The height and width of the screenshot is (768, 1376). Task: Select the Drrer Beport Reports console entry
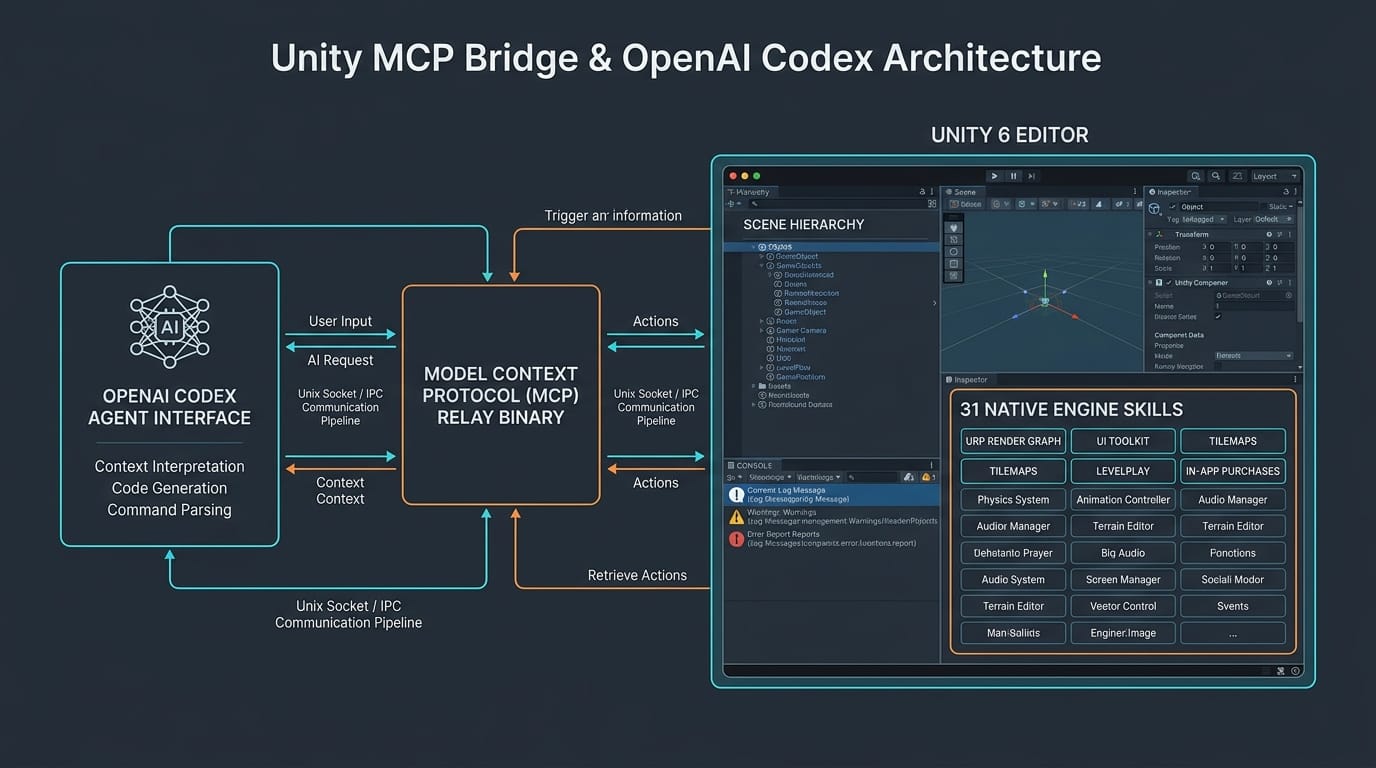(x=831, y=539)
